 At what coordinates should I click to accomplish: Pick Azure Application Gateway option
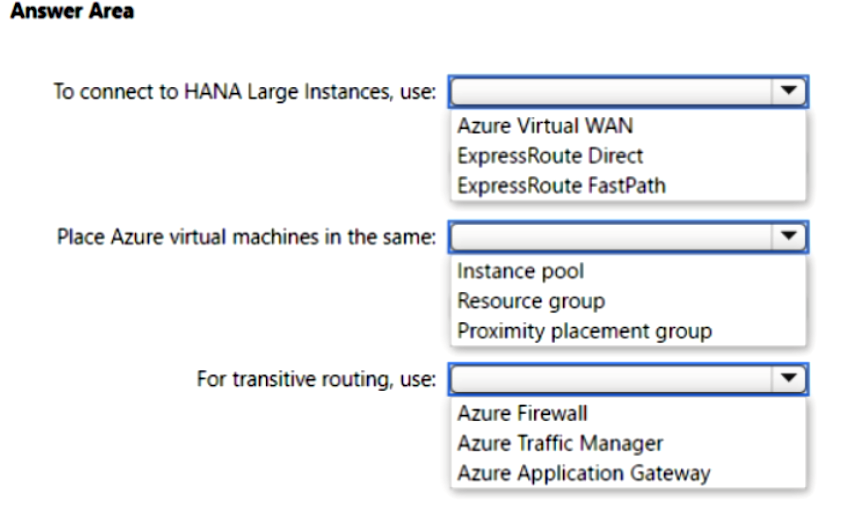pyautogui.click(x=584, y=473)
